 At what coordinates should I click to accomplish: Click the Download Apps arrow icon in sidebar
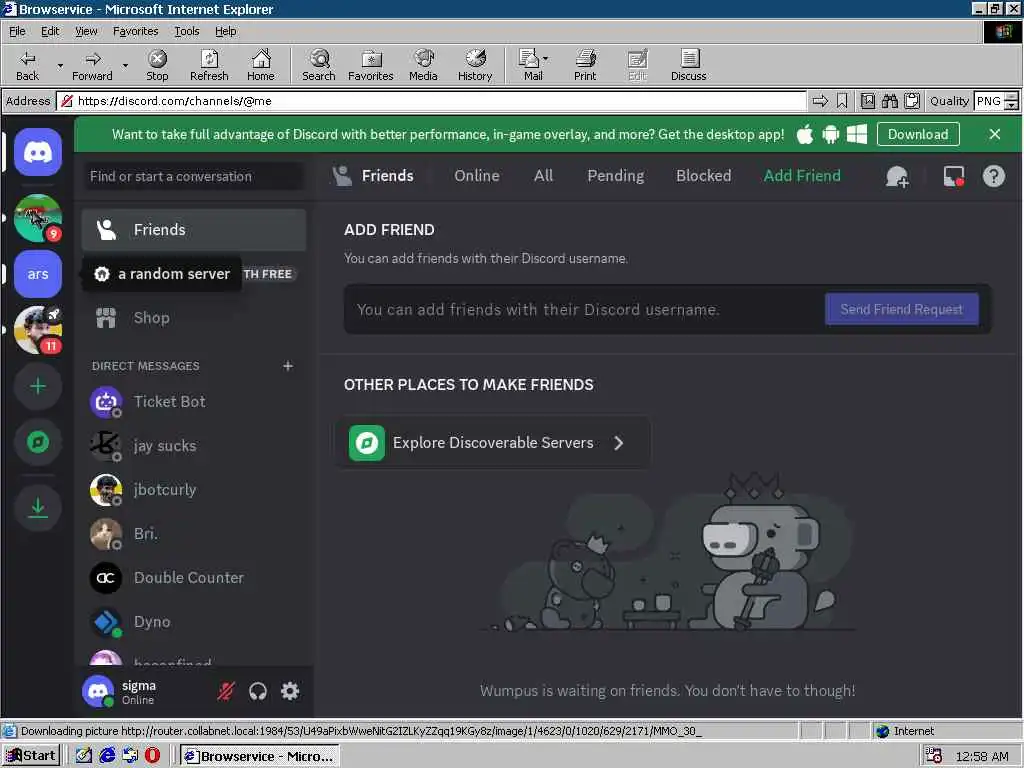point(38,507)
